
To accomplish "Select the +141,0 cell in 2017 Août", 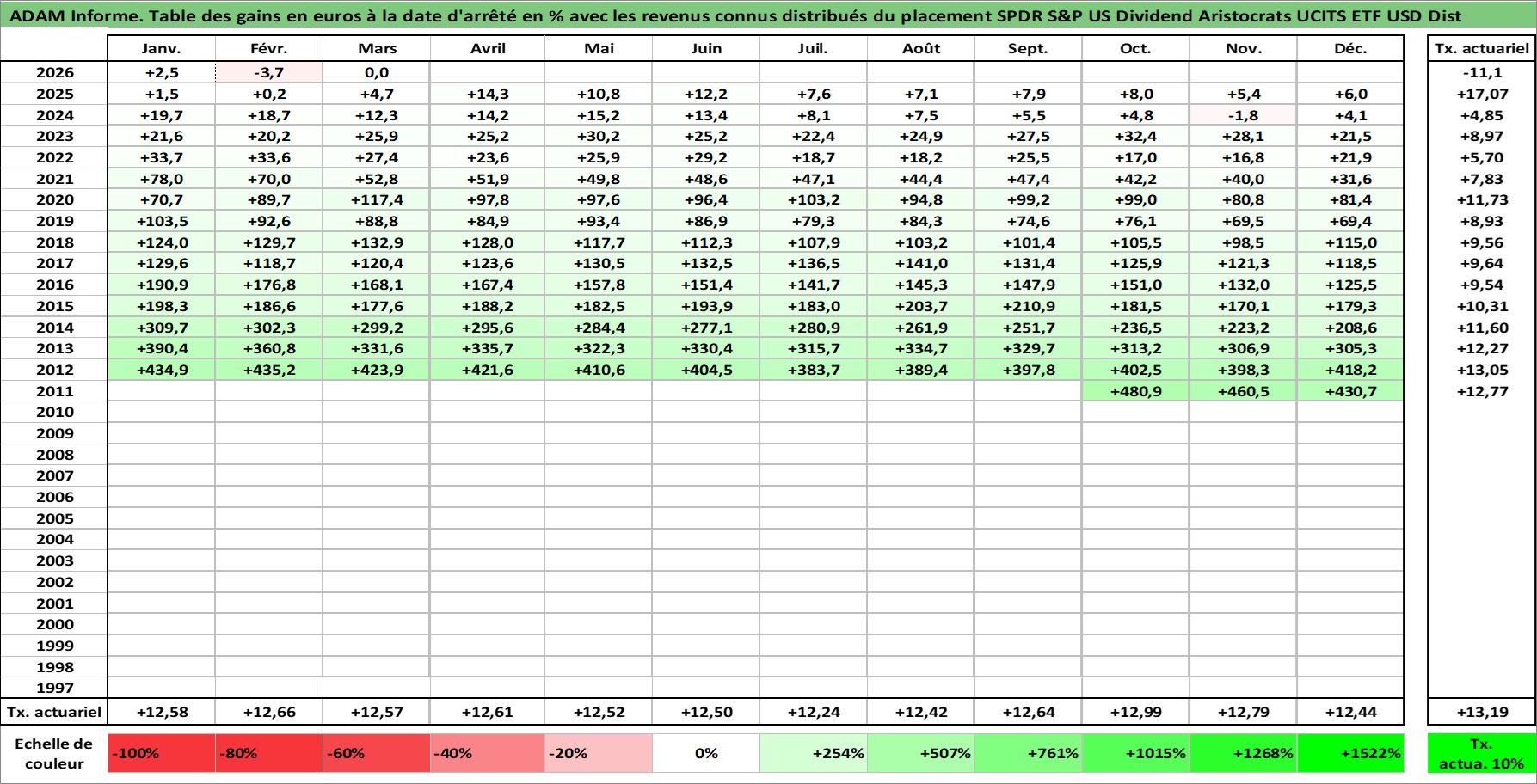I will click(x=921, y=263).
